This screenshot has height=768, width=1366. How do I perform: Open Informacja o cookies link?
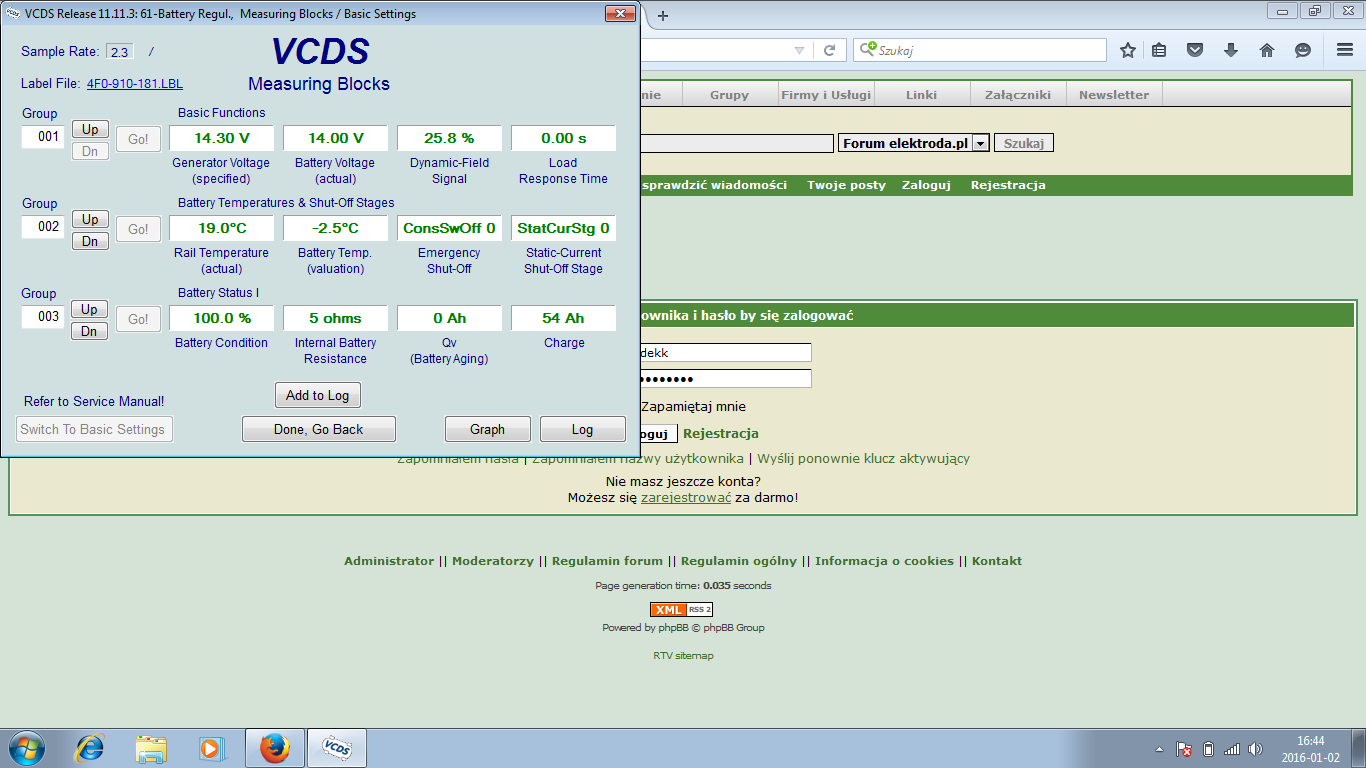coord(884,561)
